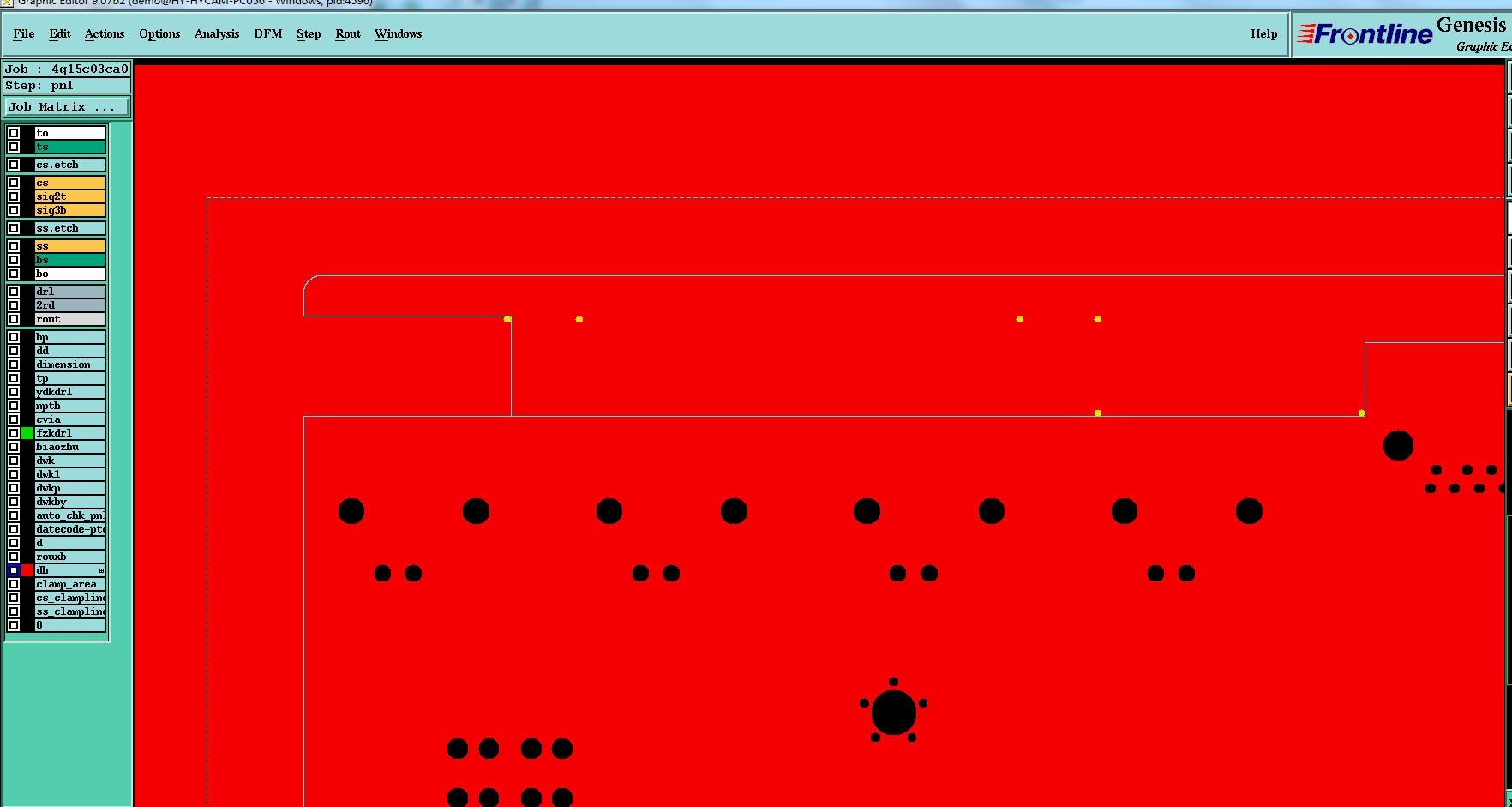Toggle the checkbox for layer 'sig2t'
1512x807 pixels.
click(14, 196)
